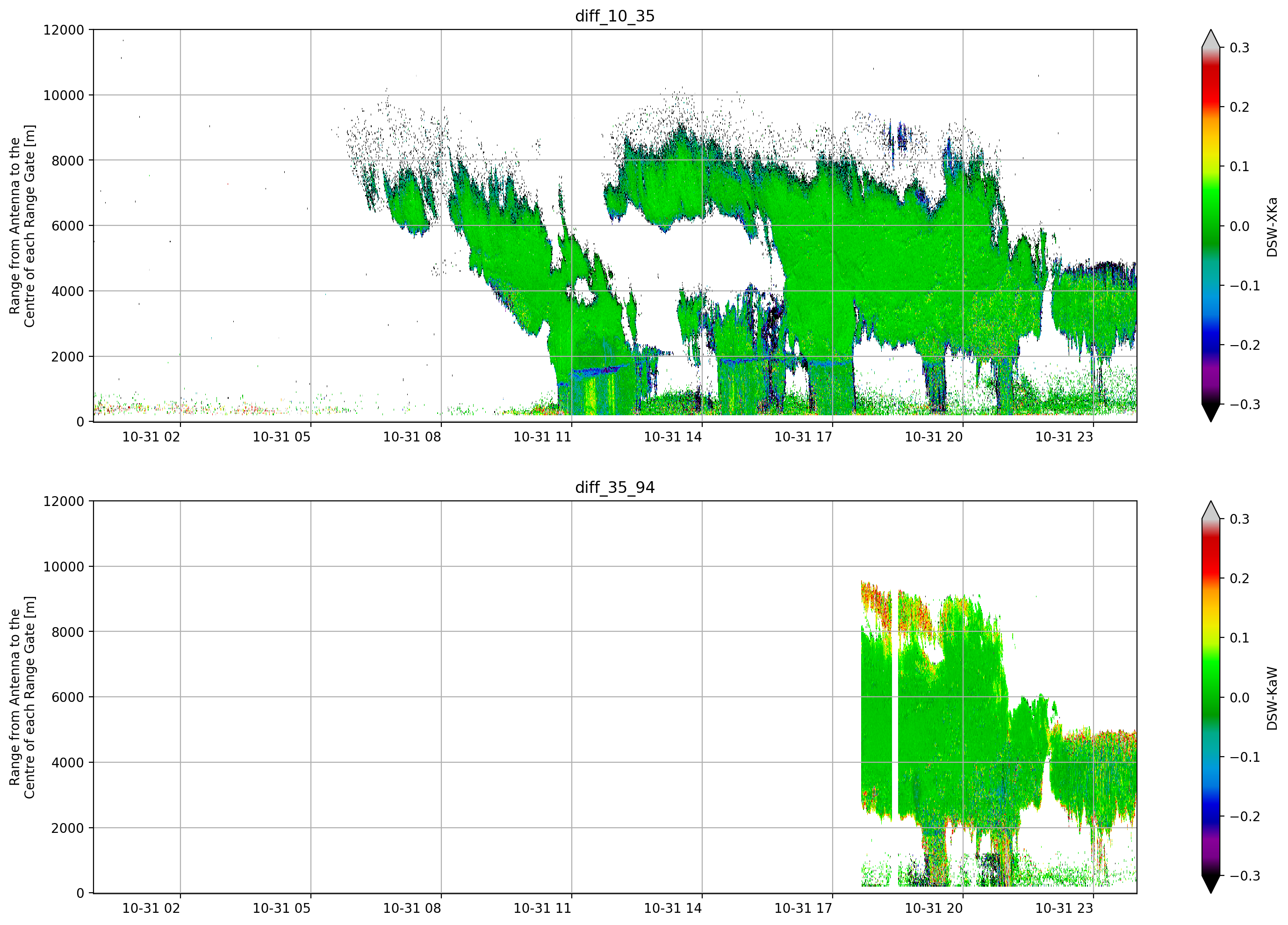The height and width of the screenshot is (925, 1288).
Task: Click the '10-31 23' x-tick on top plot
Action: (x=1064, y=437)
